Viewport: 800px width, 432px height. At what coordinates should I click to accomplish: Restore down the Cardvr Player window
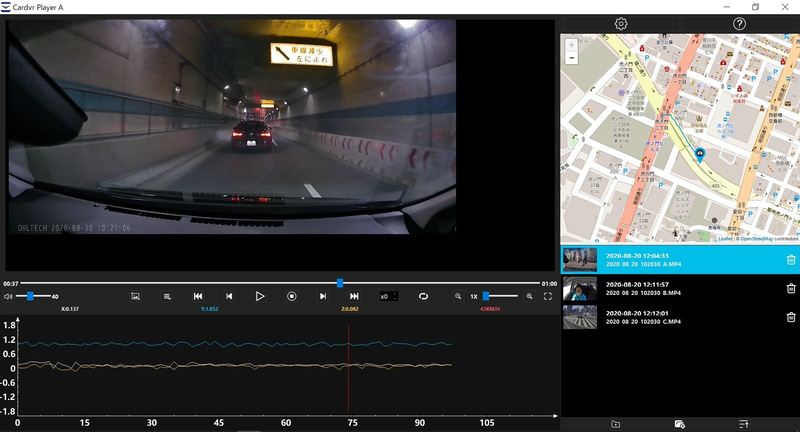pos(756,7)
